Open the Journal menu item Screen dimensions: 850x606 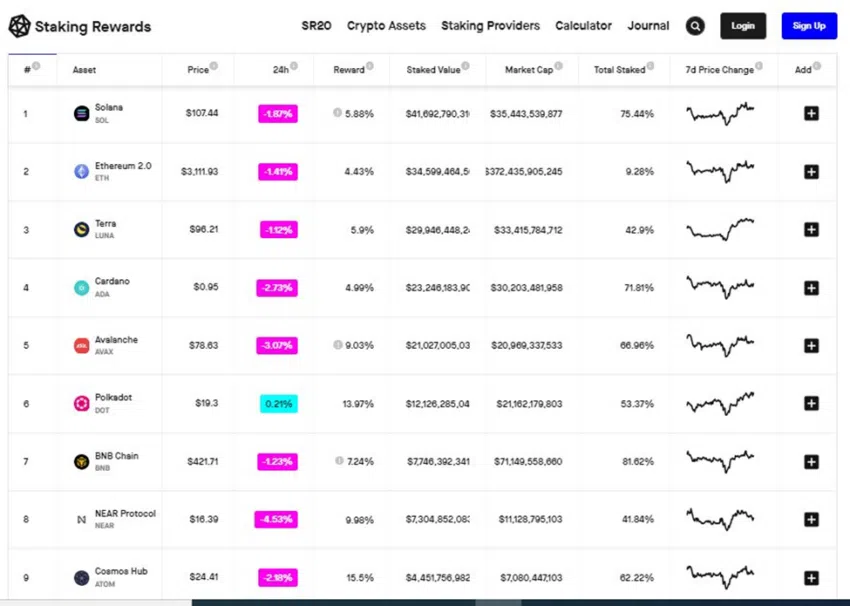click(x=648, y=25)
